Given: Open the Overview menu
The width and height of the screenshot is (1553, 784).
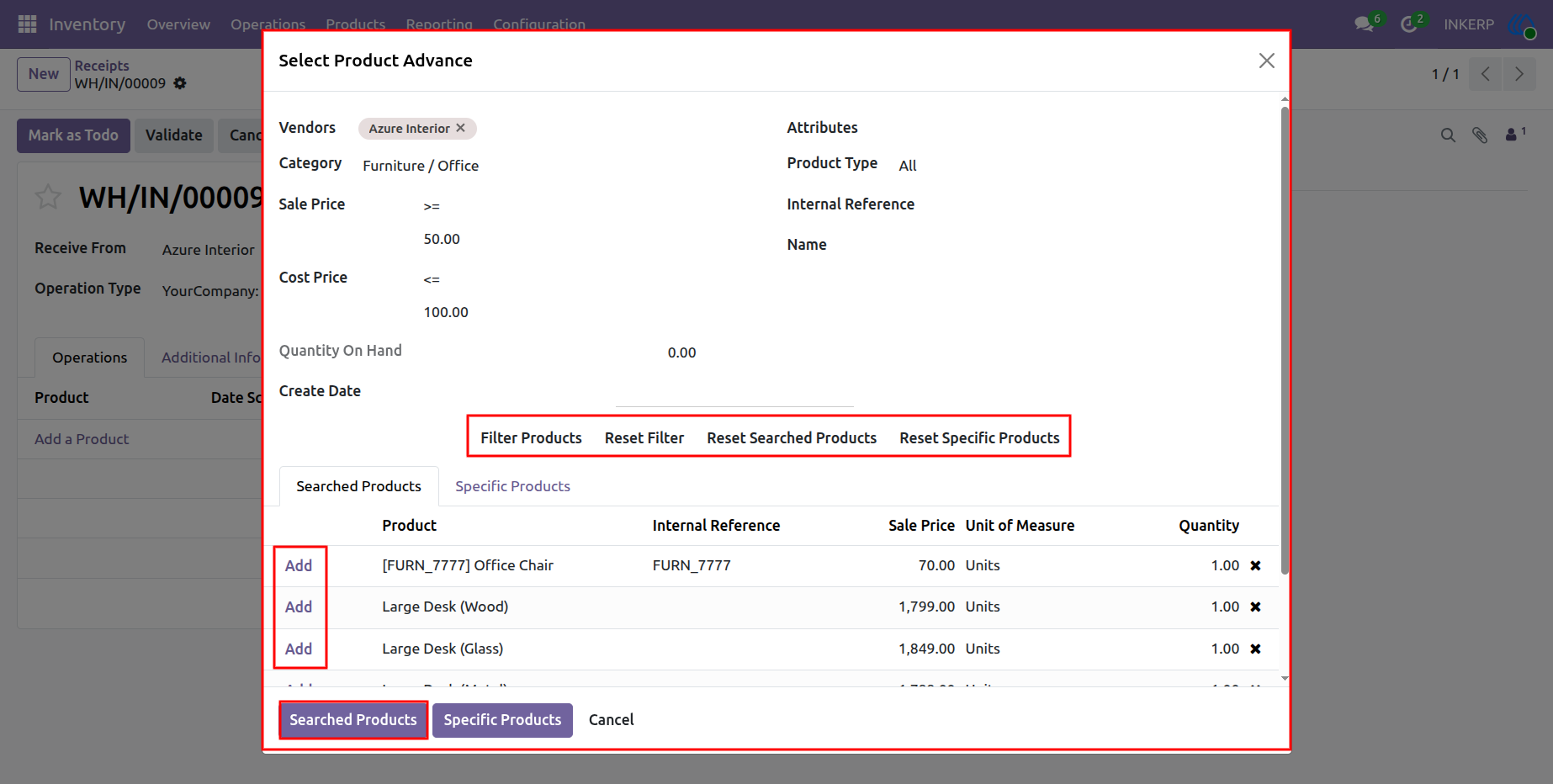Looking at the screenshot, I should coord(178,24).
